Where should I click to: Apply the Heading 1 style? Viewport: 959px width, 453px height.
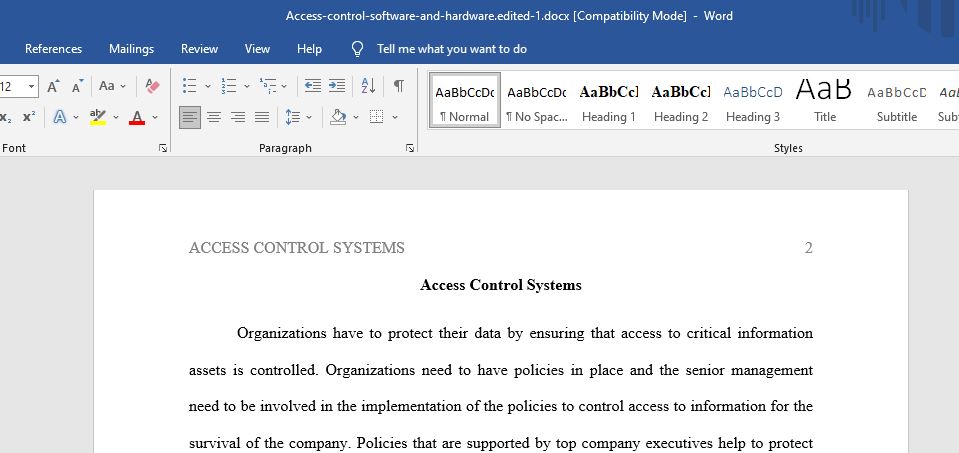coord(609,100)
